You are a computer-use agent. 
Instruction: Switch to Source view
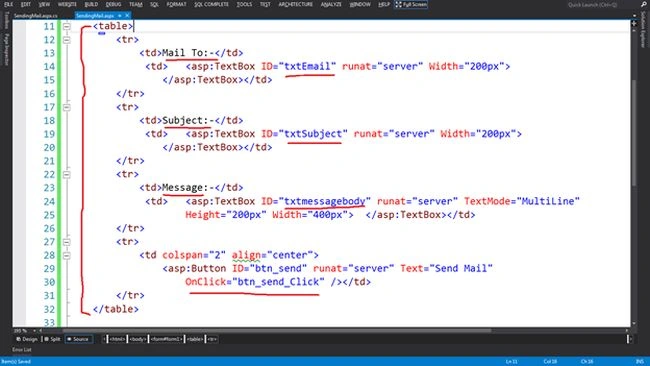[78, 339]
